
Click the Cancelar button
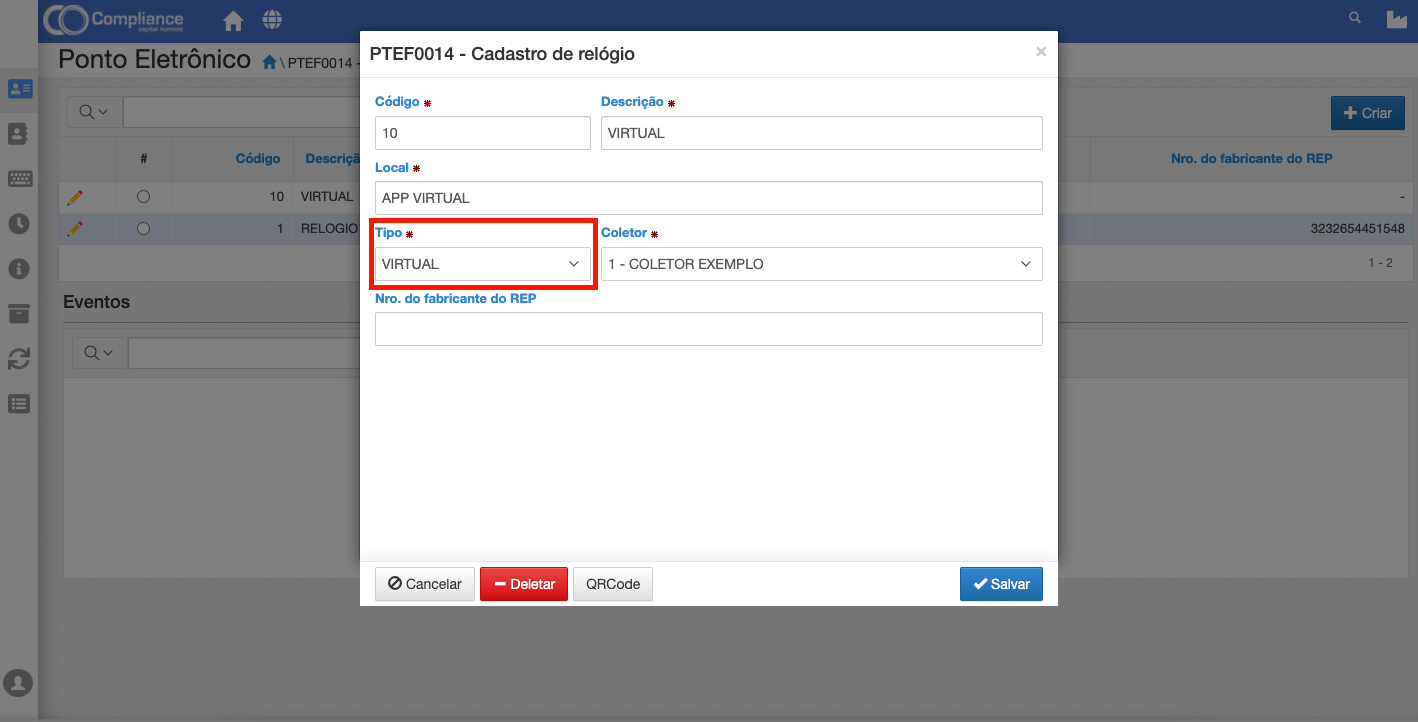tap(424, 584)
